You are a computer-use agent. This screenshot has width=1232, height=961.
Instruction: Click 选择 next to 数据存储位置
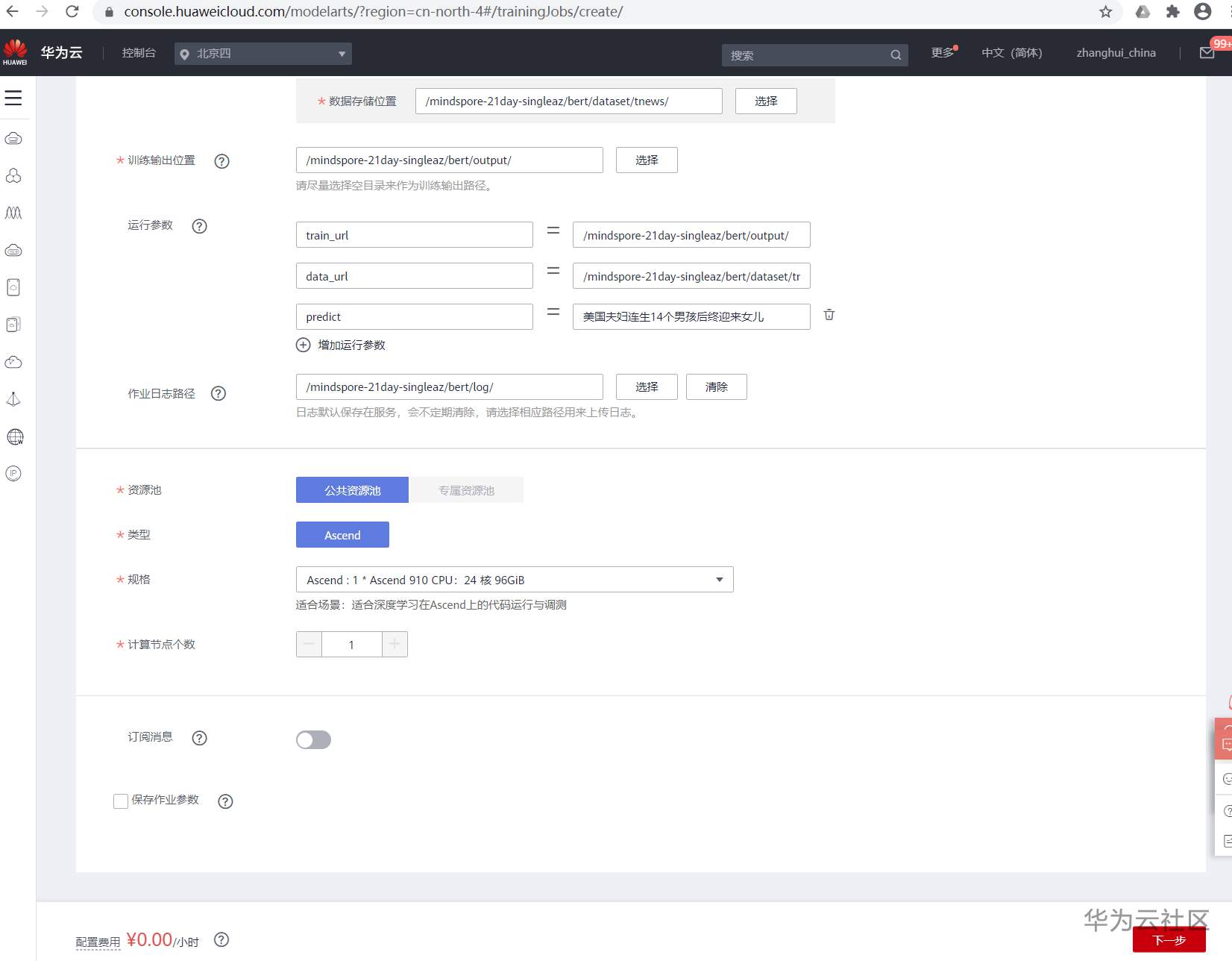click(766, 101)
